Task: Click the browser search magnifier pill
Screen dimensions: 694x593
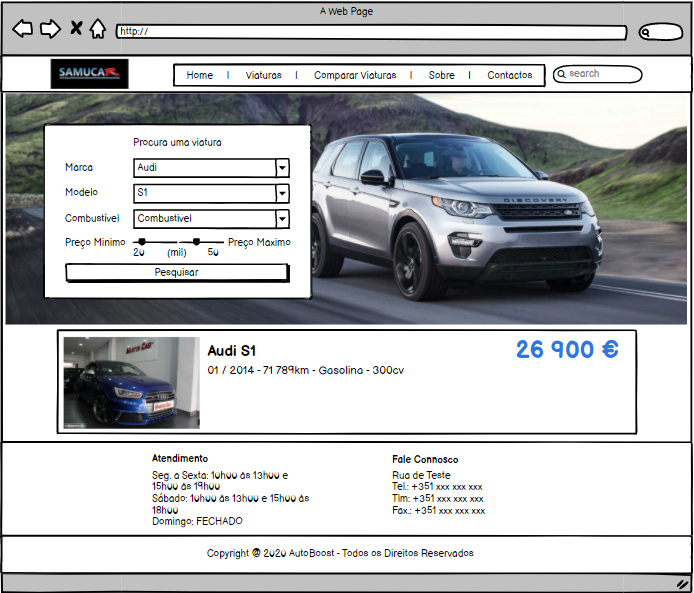Action: point(660,32)
